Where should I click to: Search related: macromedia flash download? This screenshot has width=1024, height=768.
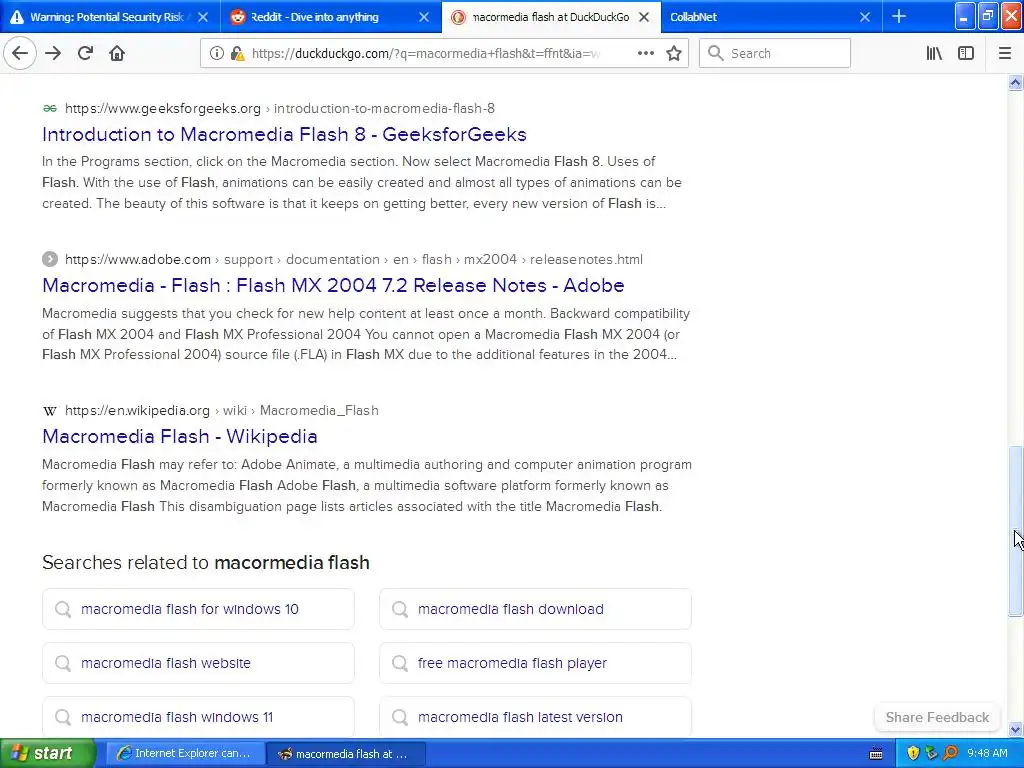[536, 609]
